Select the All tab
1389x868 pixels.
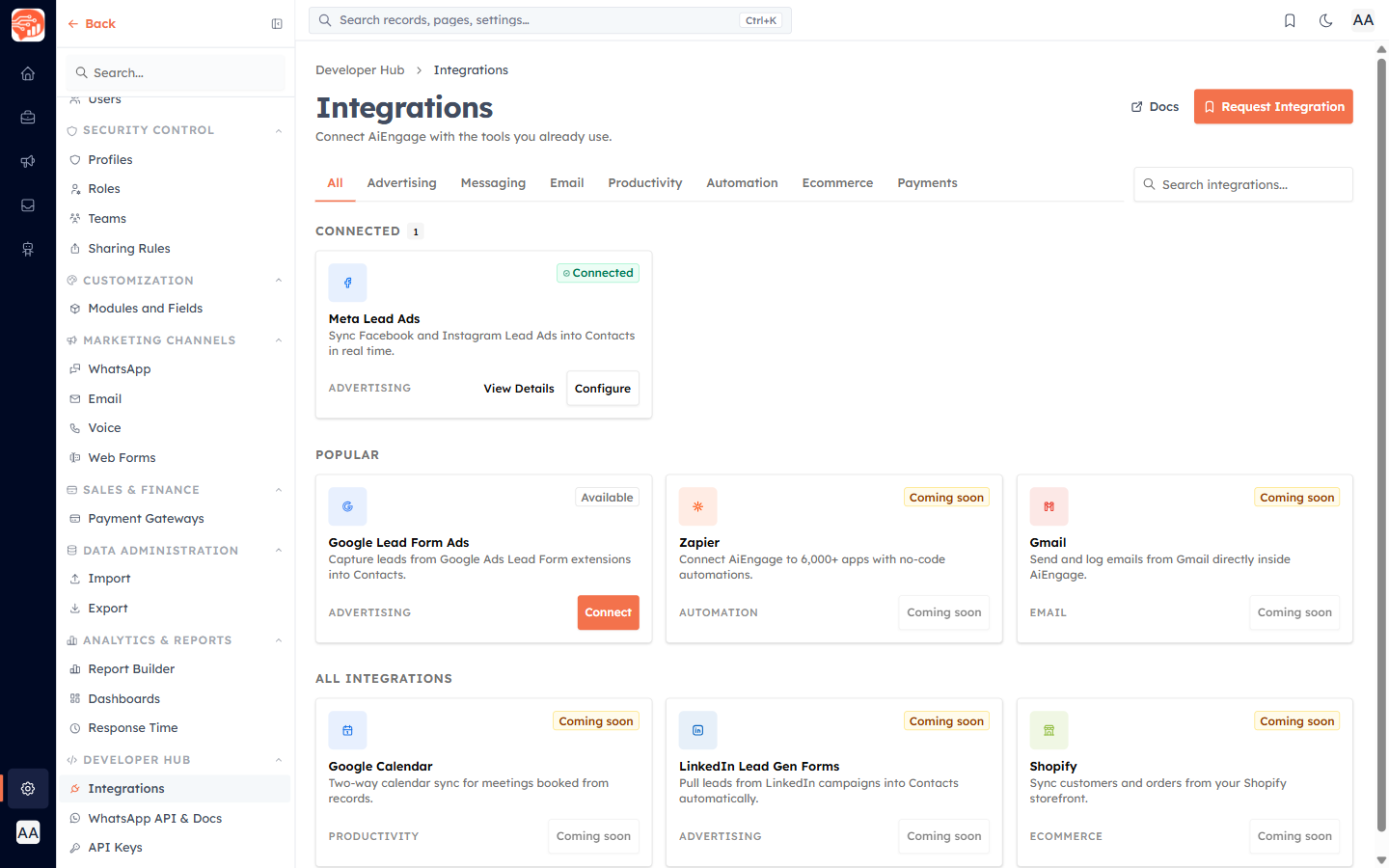click(335, 183)
